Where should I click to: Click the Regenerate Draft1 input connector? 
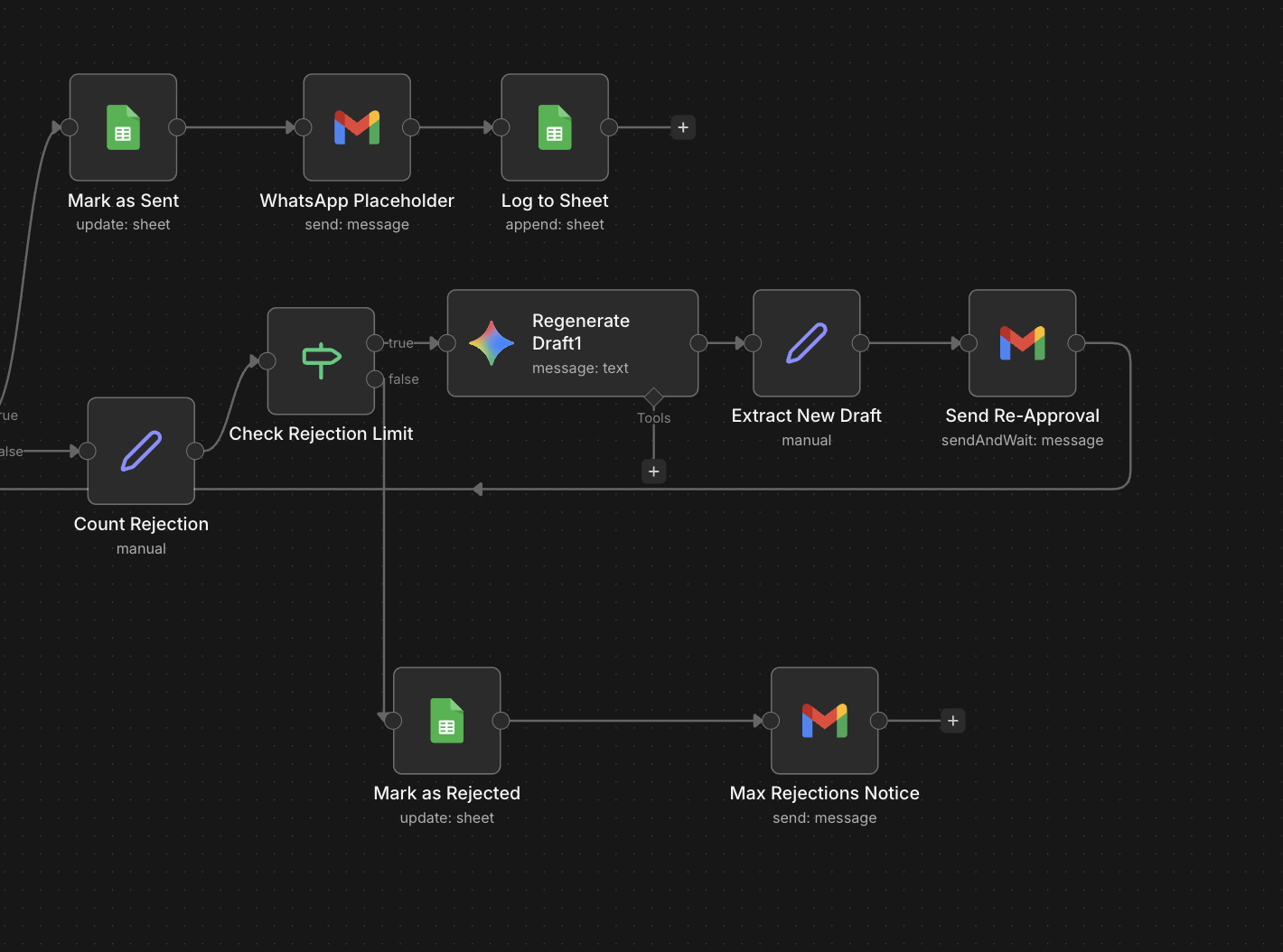pyautogui.click(x=447, y=343)
